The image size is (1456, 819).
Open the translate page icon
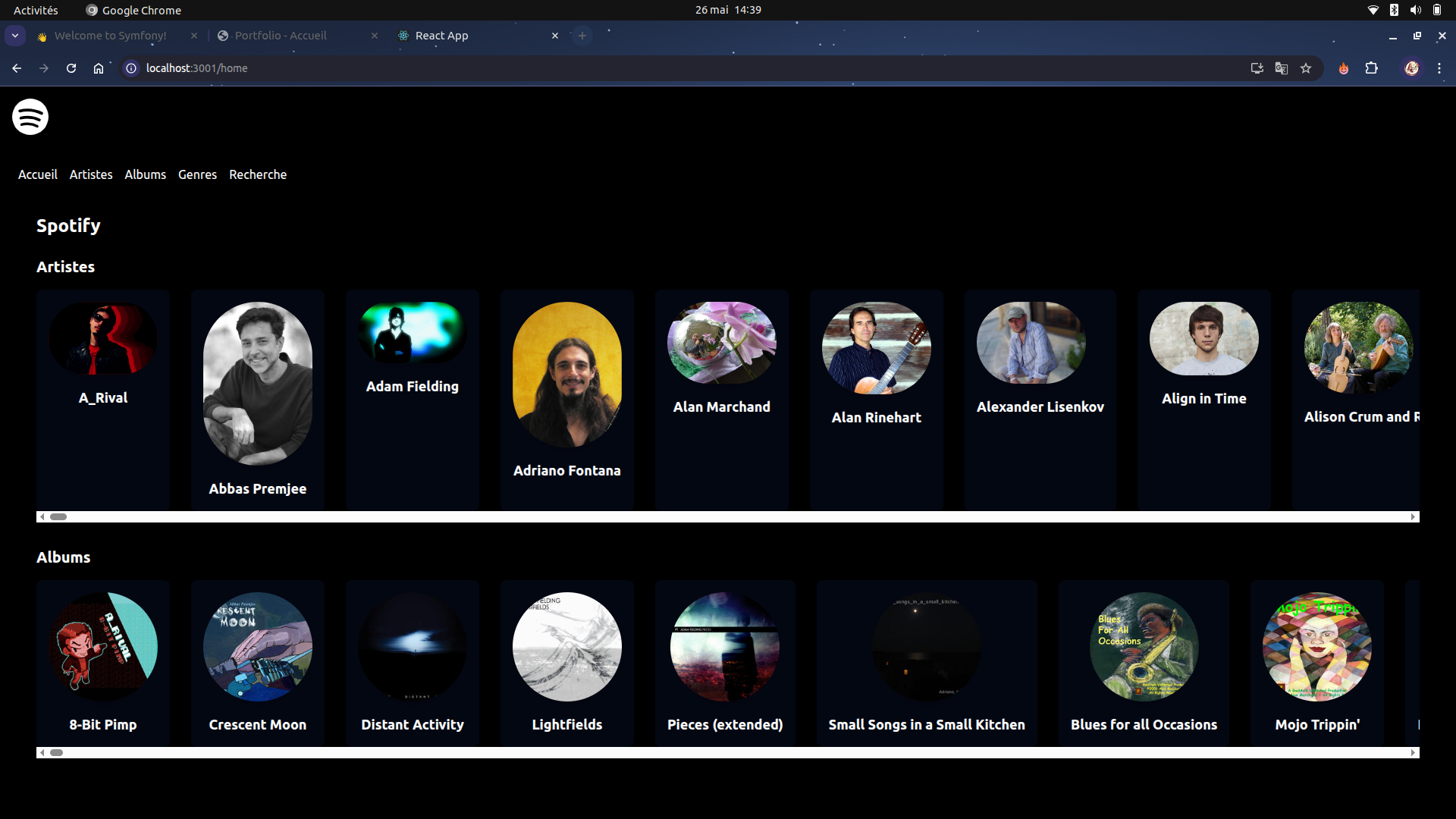click(x=1282, y=68)
